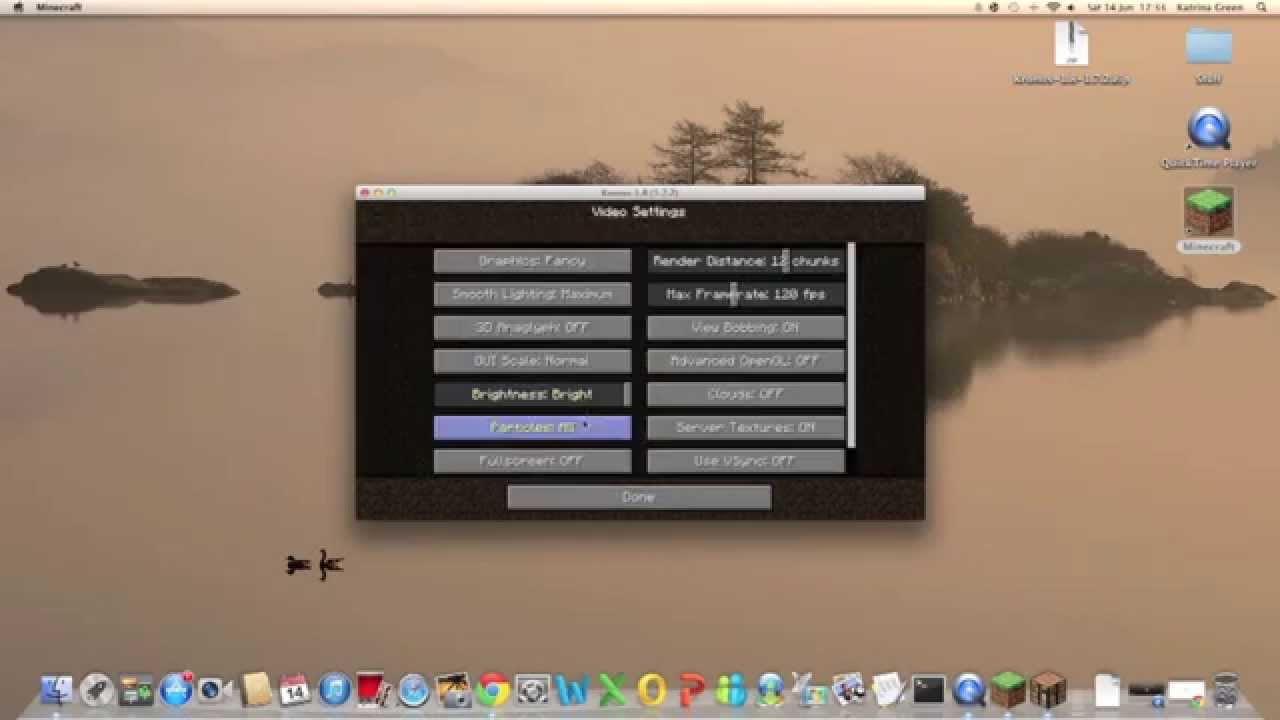Click Minecraft grass block dock icon
The height and width of the screenshot is (720, 1280).
1008,690
